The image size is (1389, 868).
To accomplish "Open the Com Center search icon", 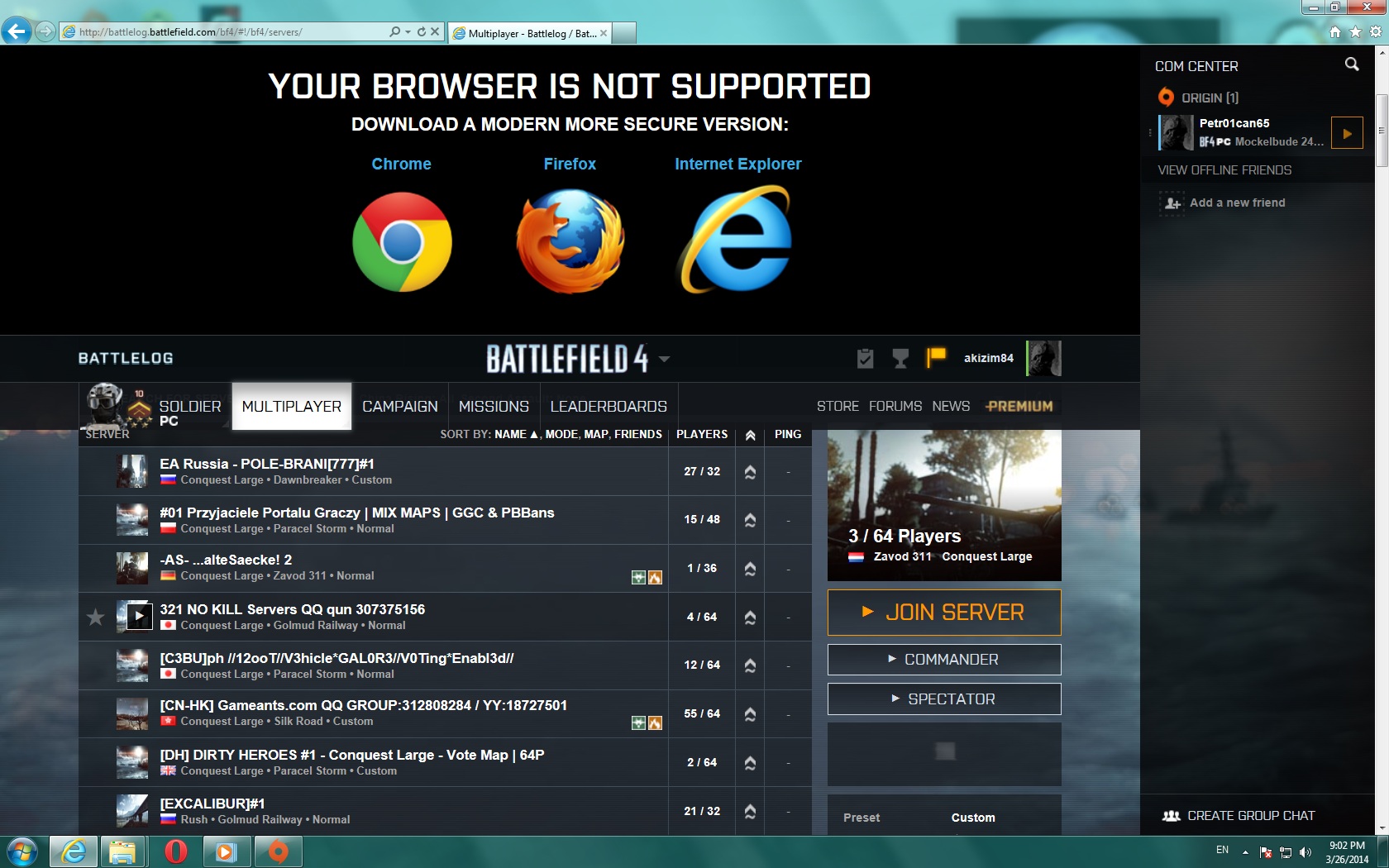I will [x=1352, y=64].
